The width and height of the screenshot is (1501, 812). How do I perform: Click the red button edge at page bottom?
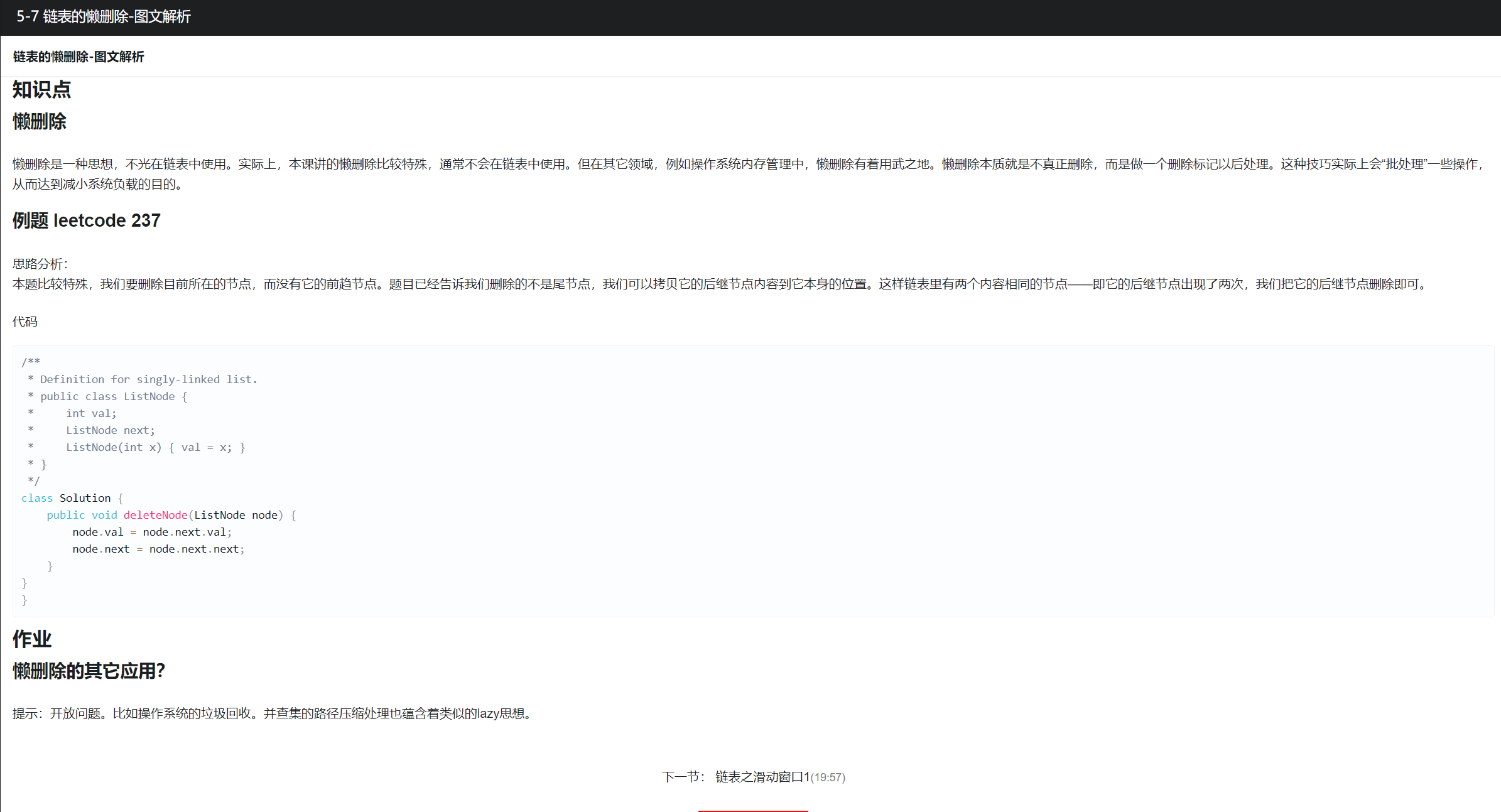click(752, 810)
